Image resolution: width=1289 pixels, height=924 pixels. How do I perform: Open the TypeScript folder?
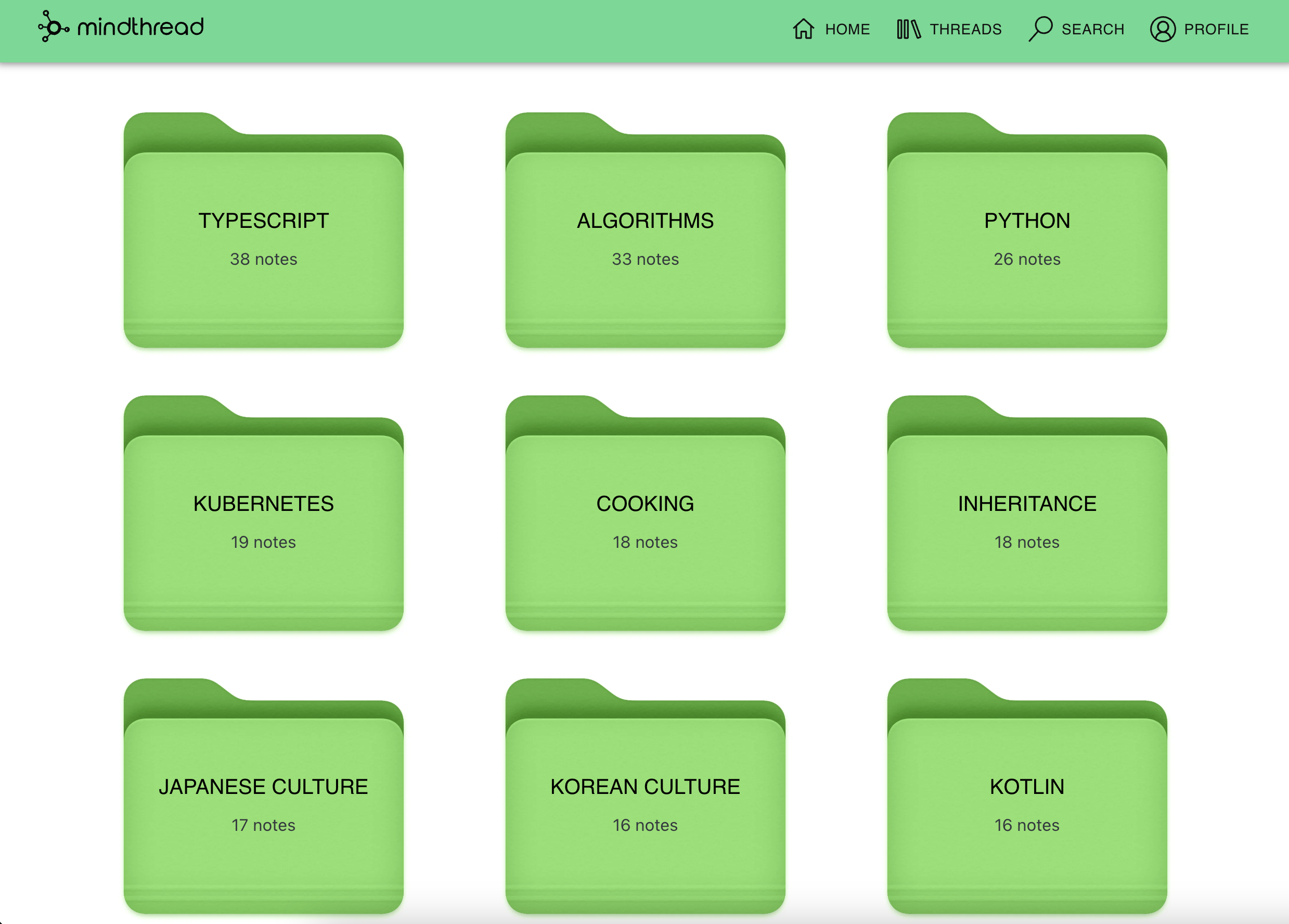pos(263,239)
